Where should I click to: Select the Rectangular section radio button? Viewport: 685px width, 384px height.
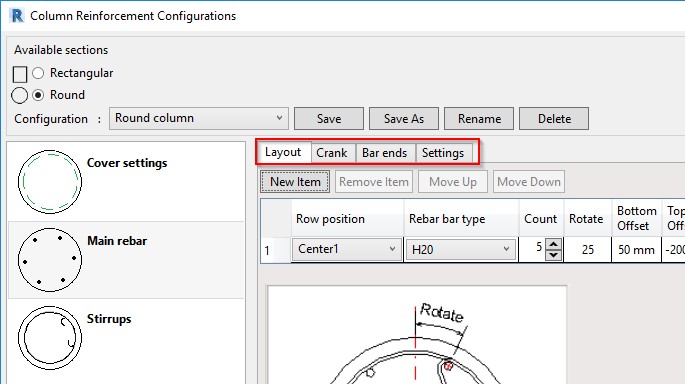coord(38,73)
